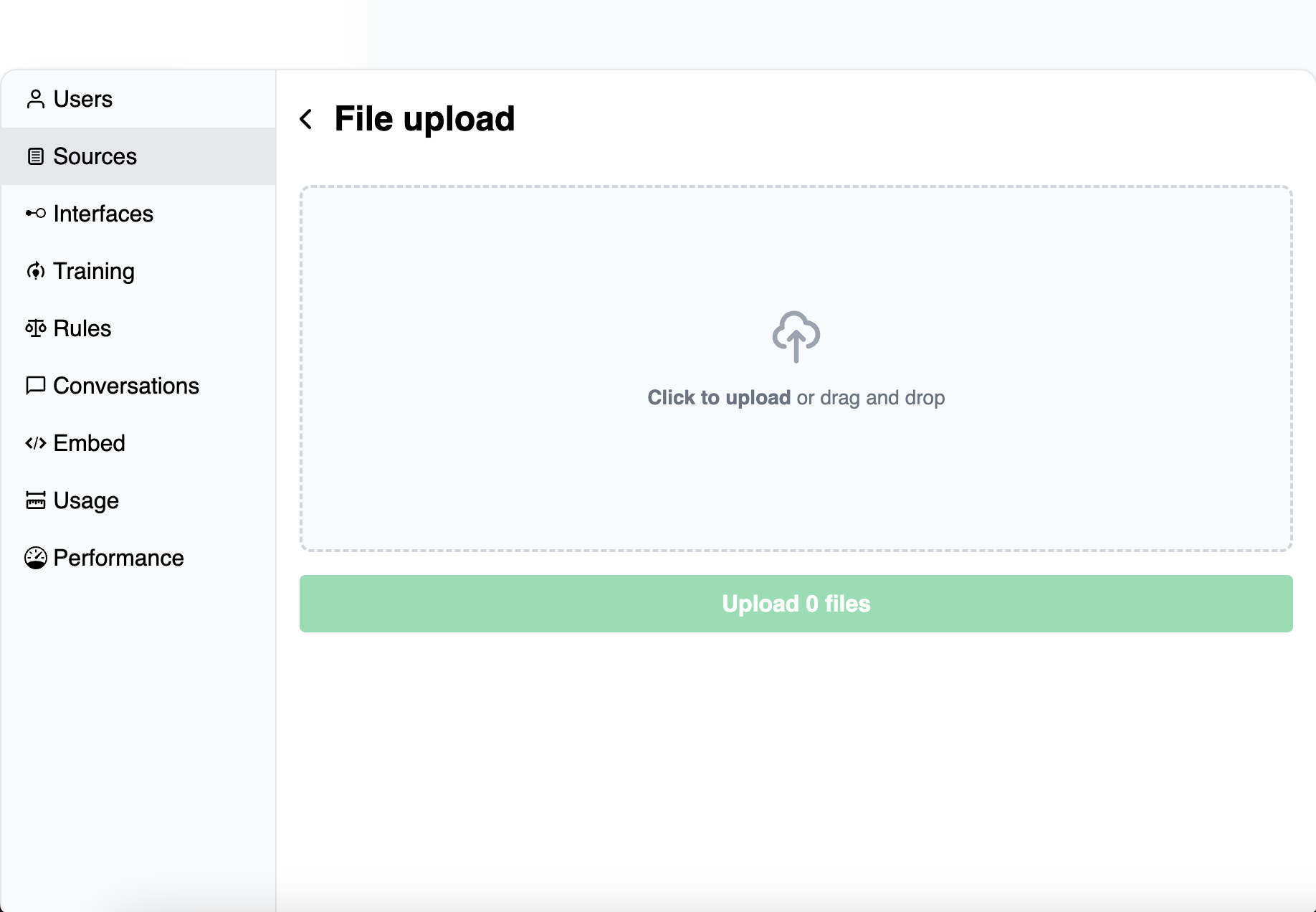Click the 'Click to upload' text
1316x912 pixels.
pos(719,397)
